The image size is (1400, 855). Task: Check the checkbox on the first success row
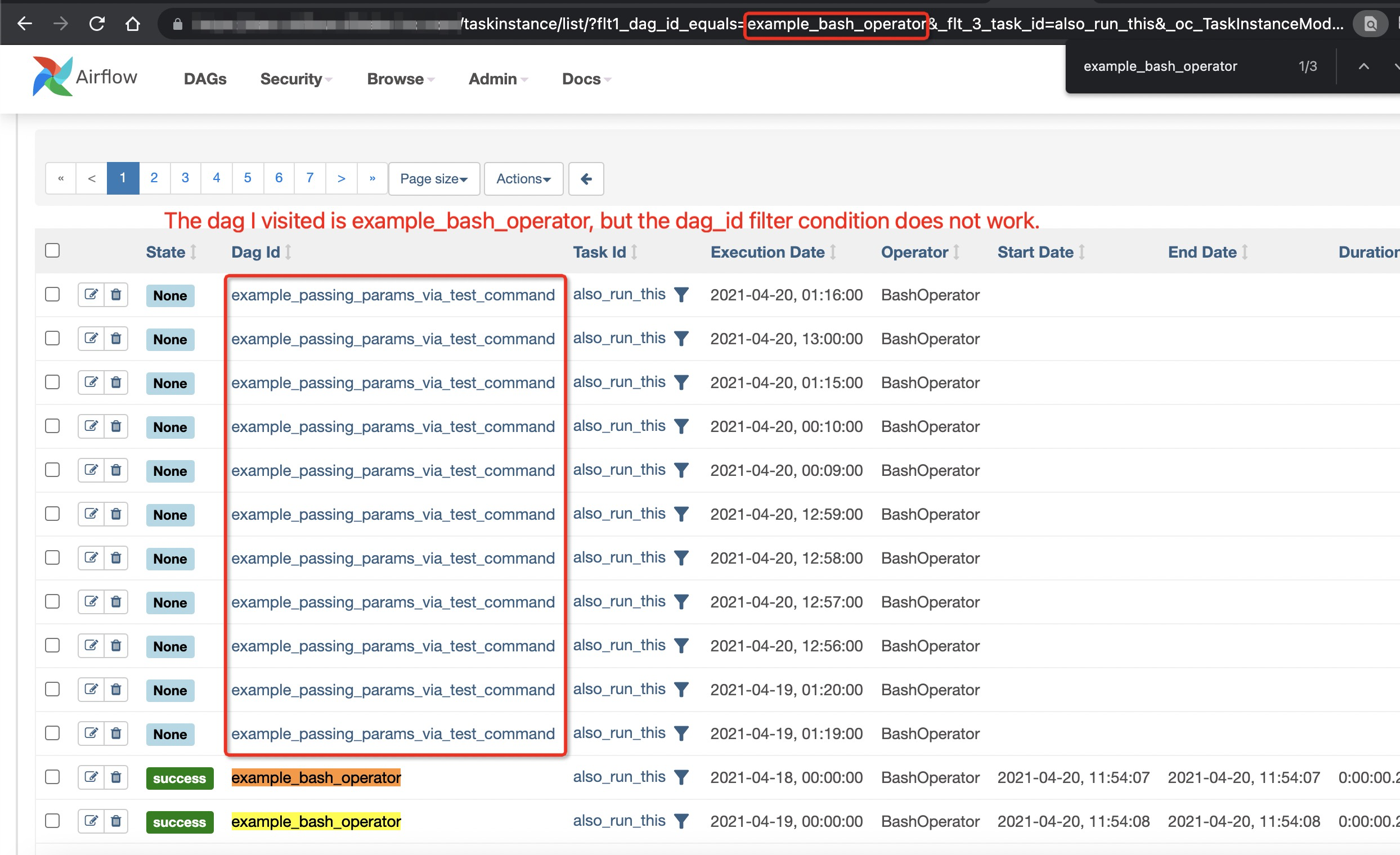coord(52,777)
